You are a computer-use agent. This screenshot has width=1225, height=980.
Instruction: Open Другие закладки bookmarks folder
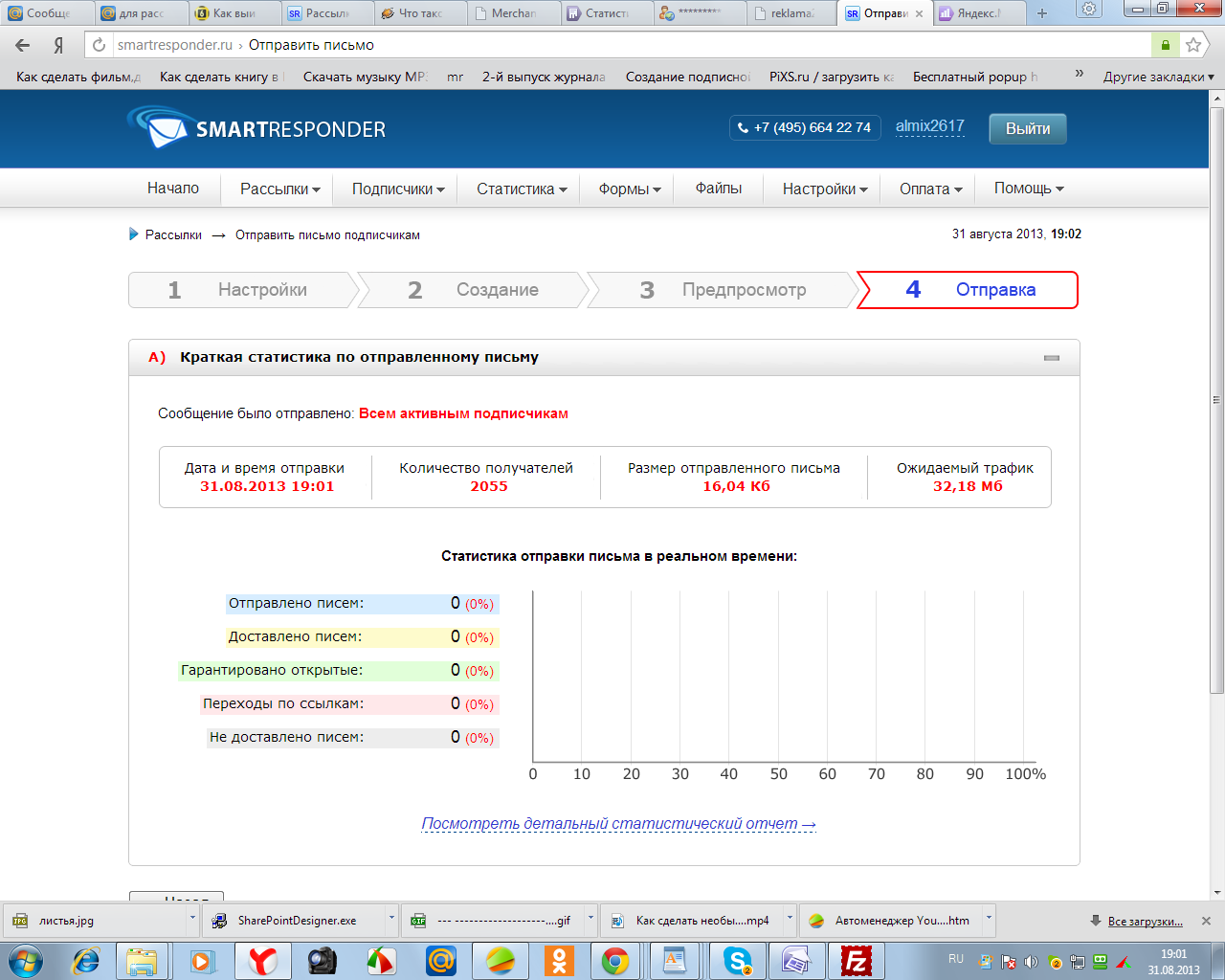pyautogui.click(x=1158, y=77)
